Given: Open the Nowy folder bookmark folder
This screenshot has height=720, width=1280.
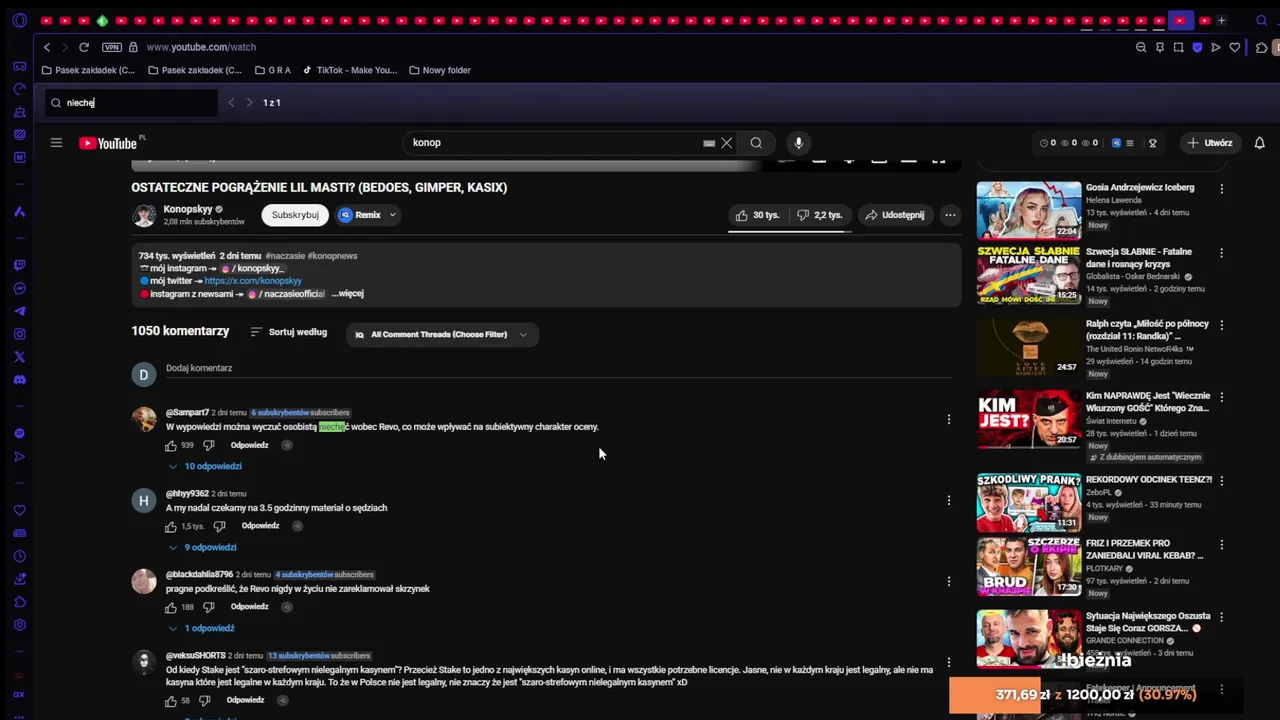Looking at the screenshot, I should click(439, 70).
